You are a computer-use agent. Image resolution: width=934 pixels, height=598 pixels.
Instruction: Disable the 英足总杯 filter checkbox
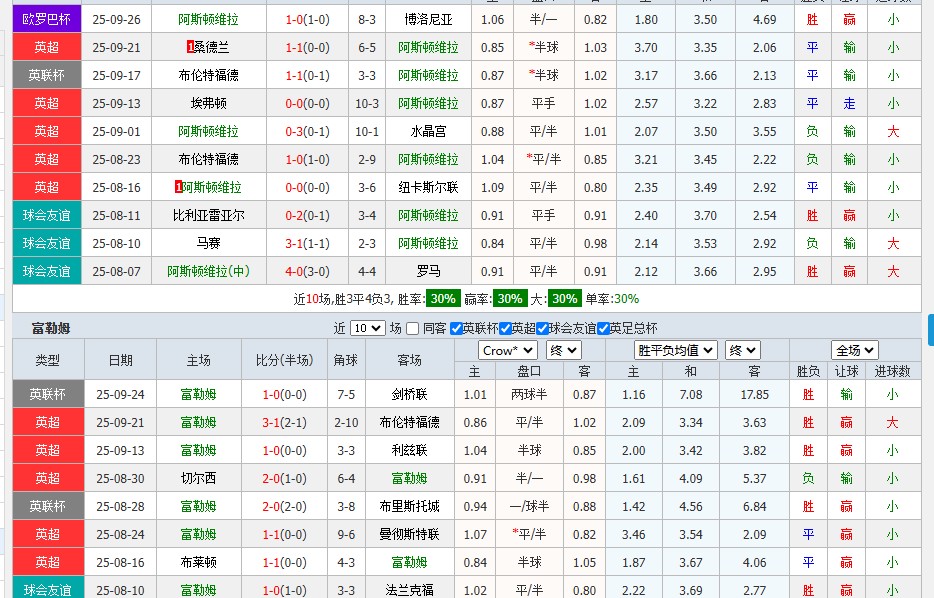tap(604, 330)
